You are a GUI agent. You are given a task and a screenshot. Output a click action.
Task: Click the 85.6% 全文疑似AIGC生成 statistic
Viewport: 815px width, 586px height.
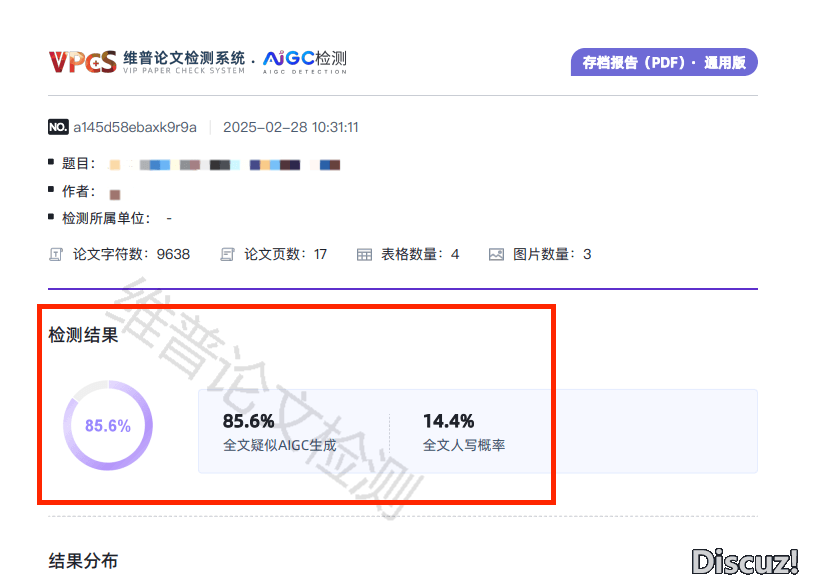279,432
